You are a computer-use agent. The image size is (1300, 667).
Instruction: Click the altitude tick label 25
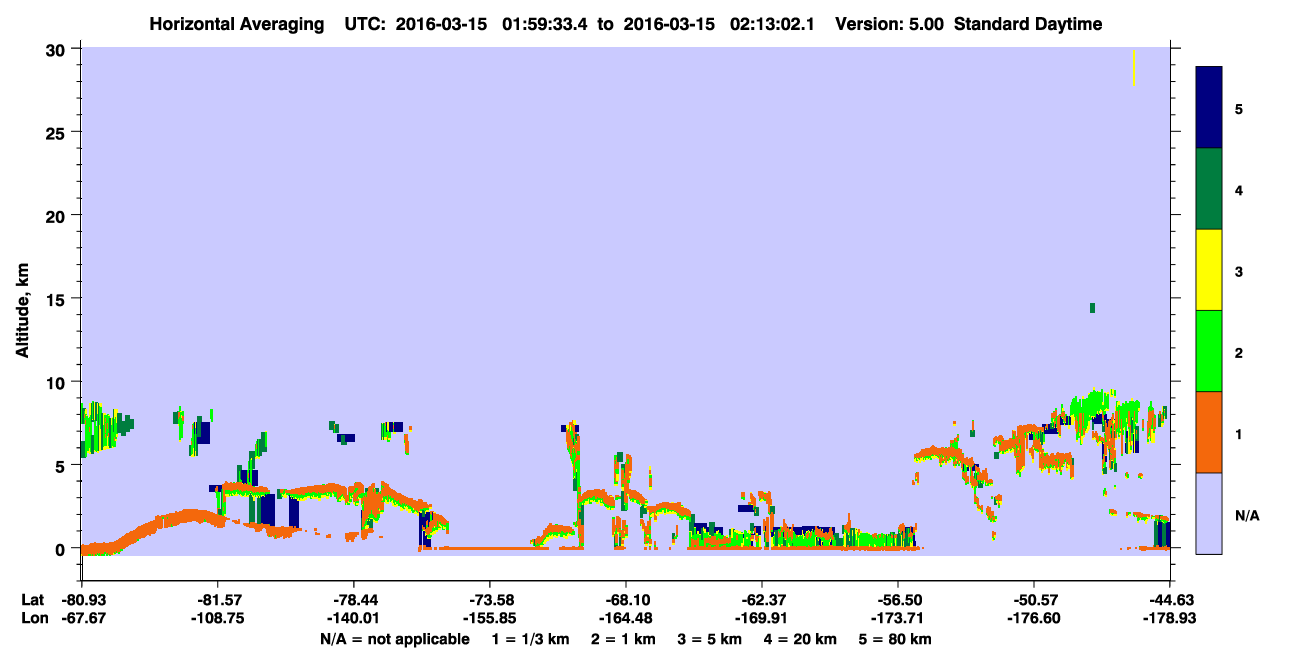(x=58, y=132)
